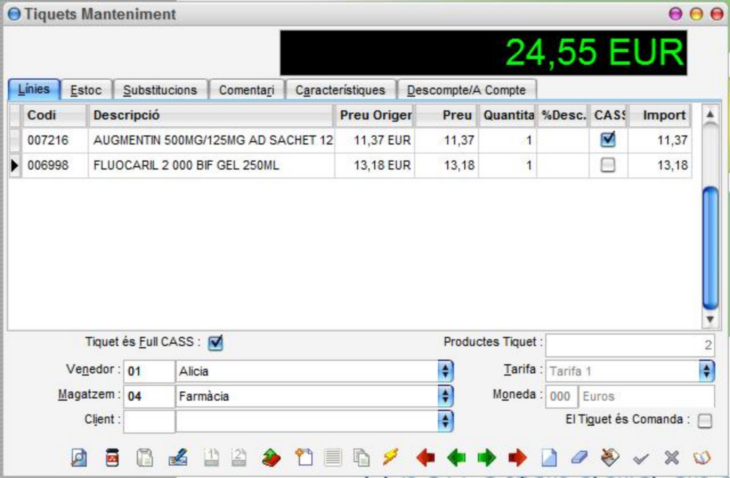Screen dimensions: 730x478
Task: Enable El Tiquet és Comanda checkbox
Action: click(705, 421)
